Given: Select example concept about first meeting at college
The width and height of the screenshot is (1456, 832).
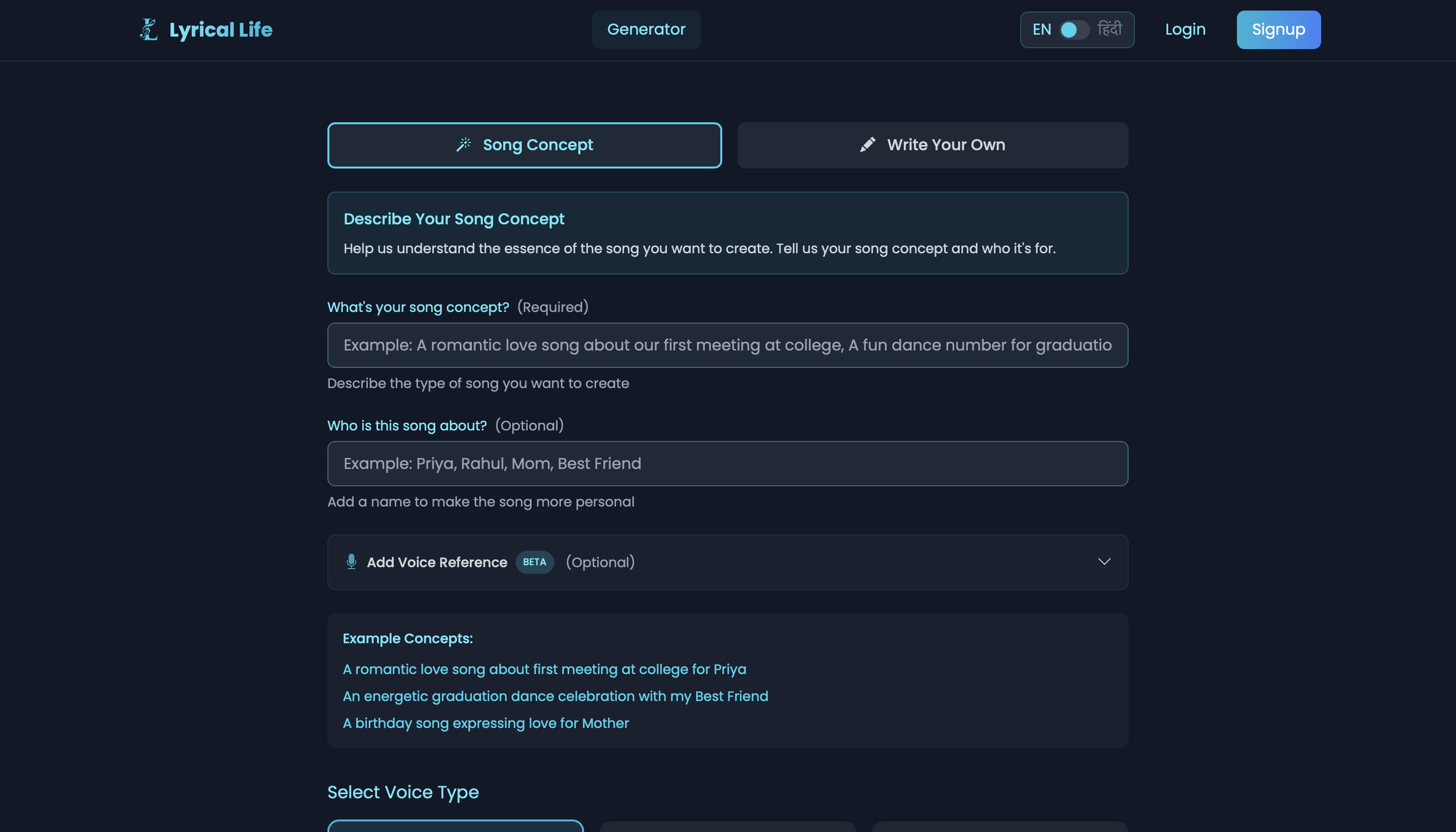Looking at the screenshot, I should [x=544, y=669].
